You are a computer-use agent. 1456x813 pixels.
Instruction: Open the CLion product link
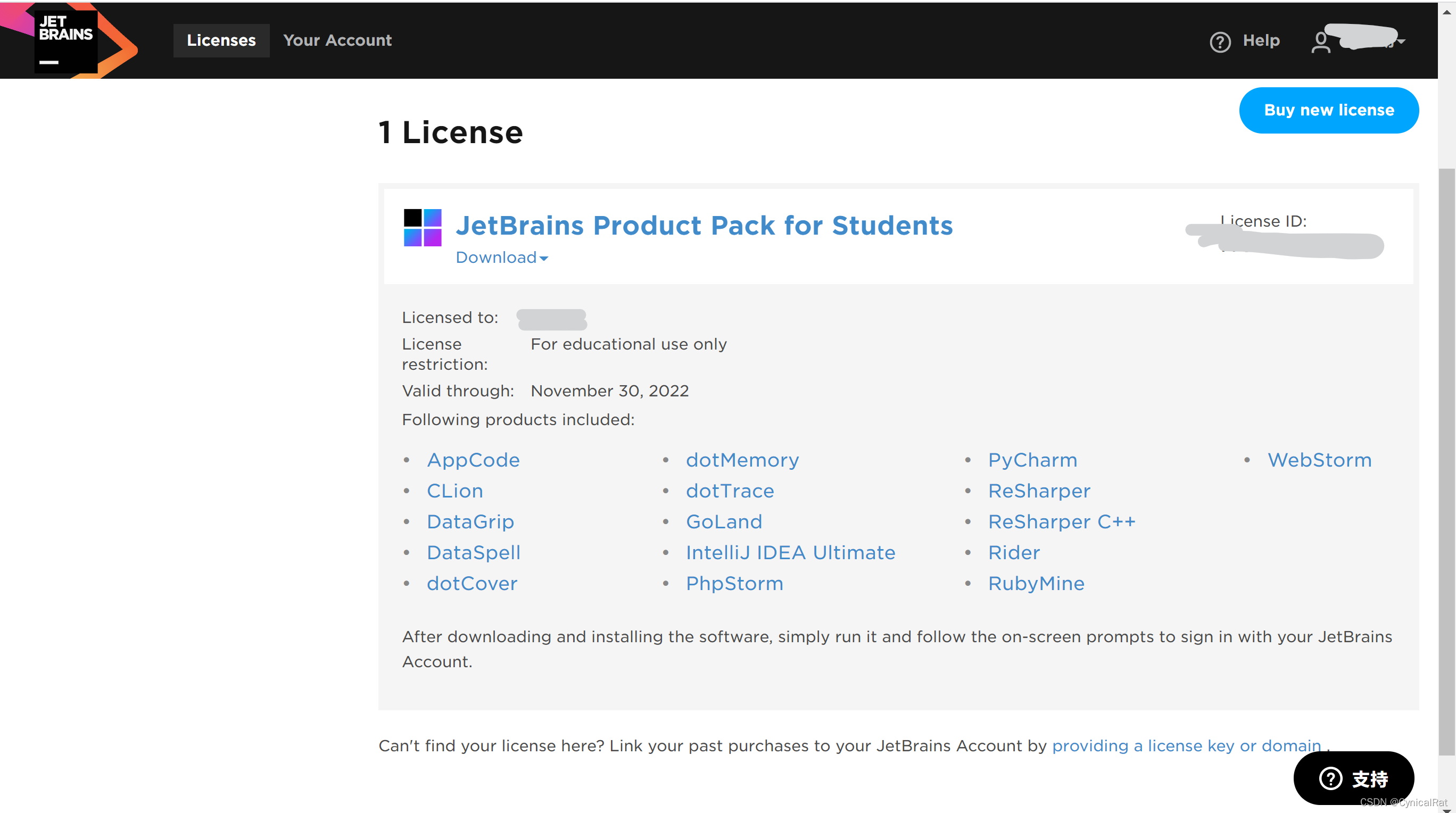(x=454, y=491)
